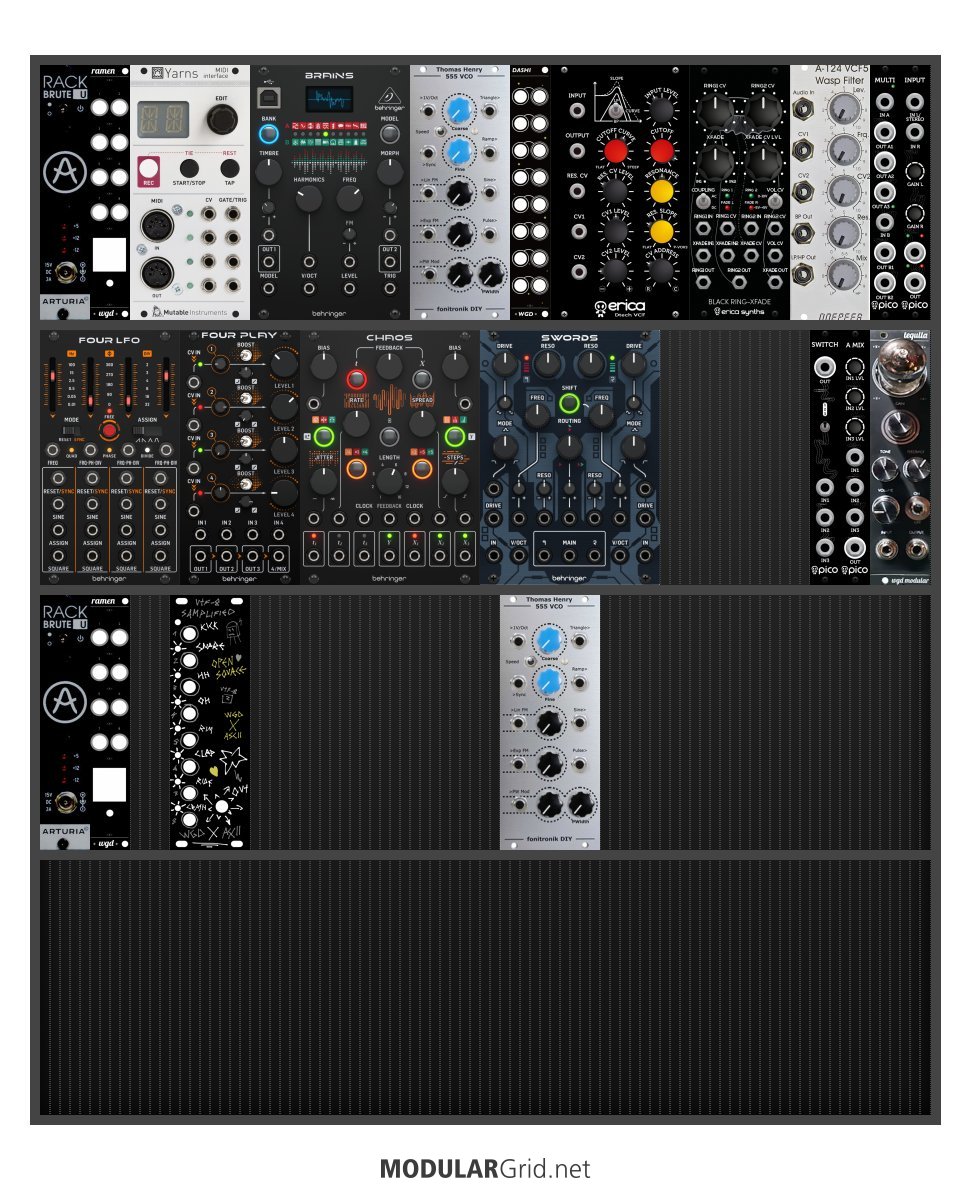Click the Brains waveform display screen
This screenshot has height=1190, width=971.
pyautogui.click(x=329, y=99)
